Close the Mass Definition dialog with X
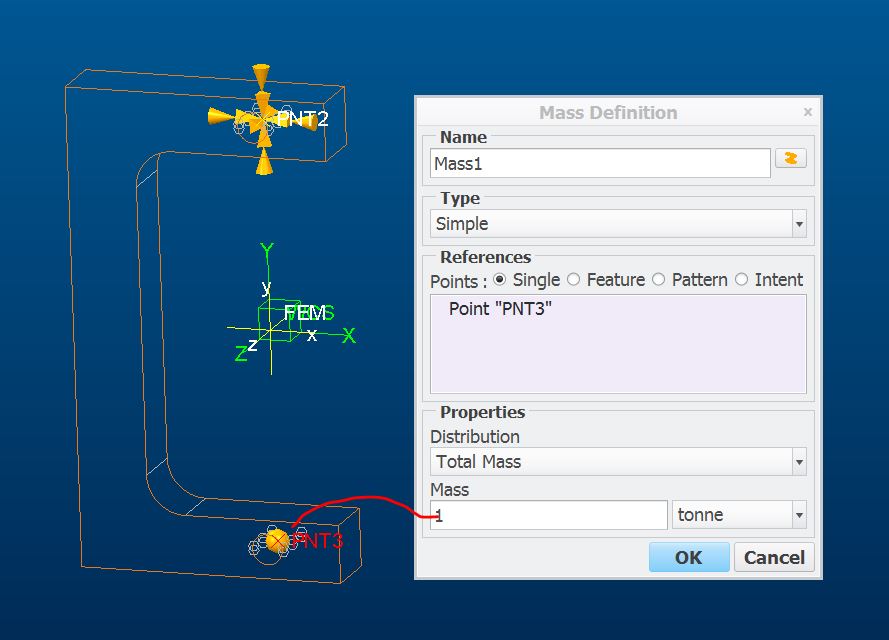889x640 pixels. (x=807, y=112)
